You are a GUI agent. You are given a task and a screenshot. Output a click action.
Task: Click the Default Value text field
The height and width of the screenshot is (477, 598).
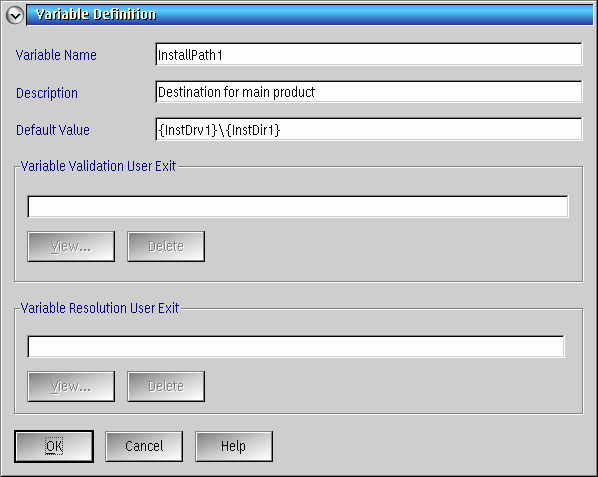[x=369, y=129]
